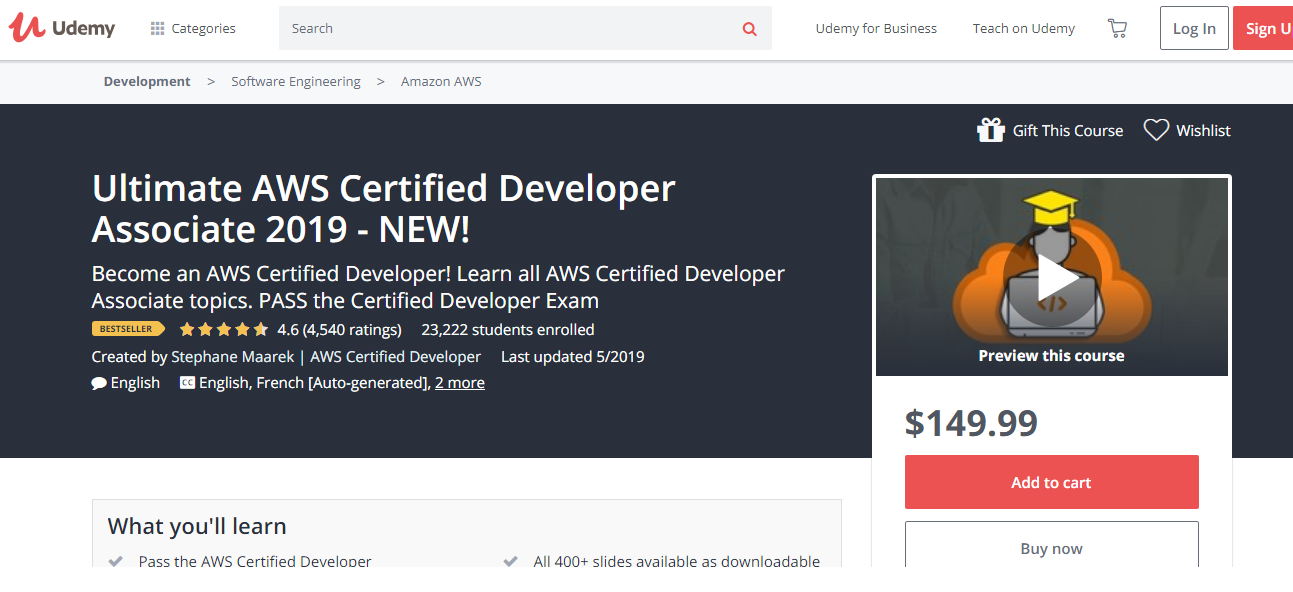Click the $149.99 price
This screenshot has height=592, width=1293.
click(971, 423)
